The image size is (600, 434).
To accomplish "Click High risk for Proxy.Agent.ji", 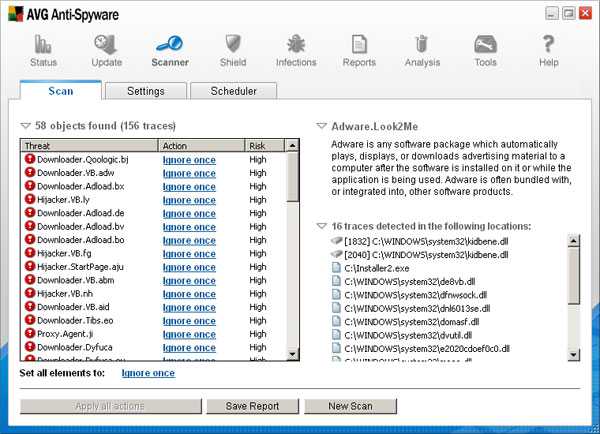I will coord(258,334).
